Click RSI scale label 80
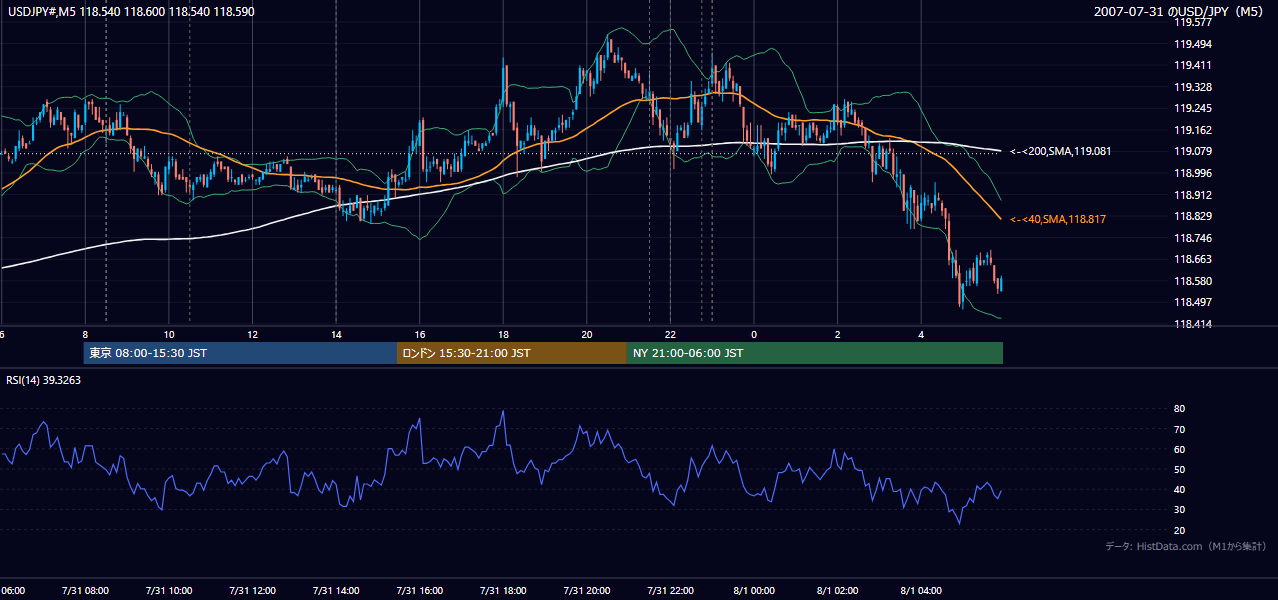The width and height of the screenshot is (1278, 600). tap(1179, 409)
